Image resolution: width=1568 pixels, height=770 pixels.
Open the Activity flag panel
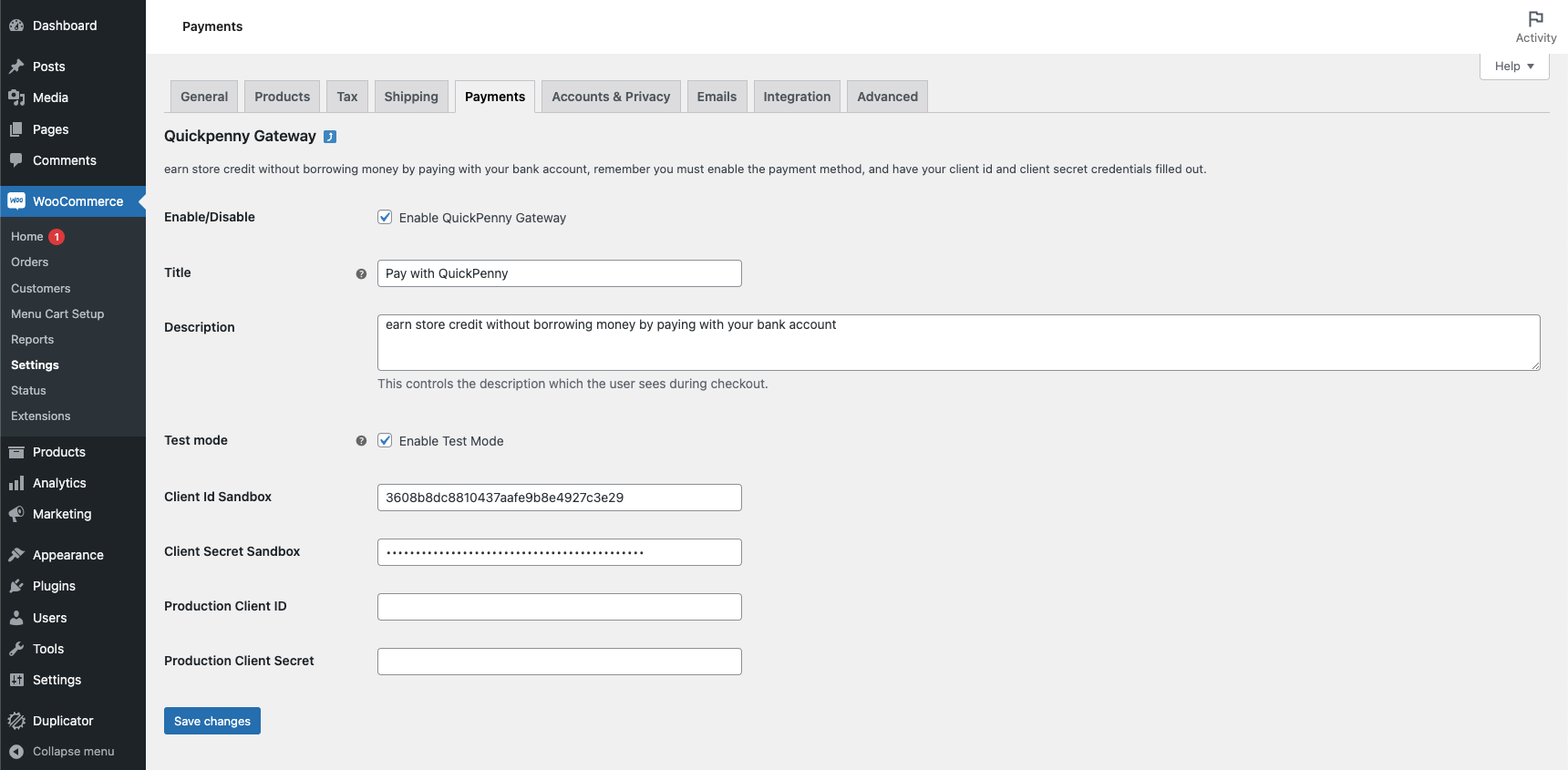pos(1536,26)
